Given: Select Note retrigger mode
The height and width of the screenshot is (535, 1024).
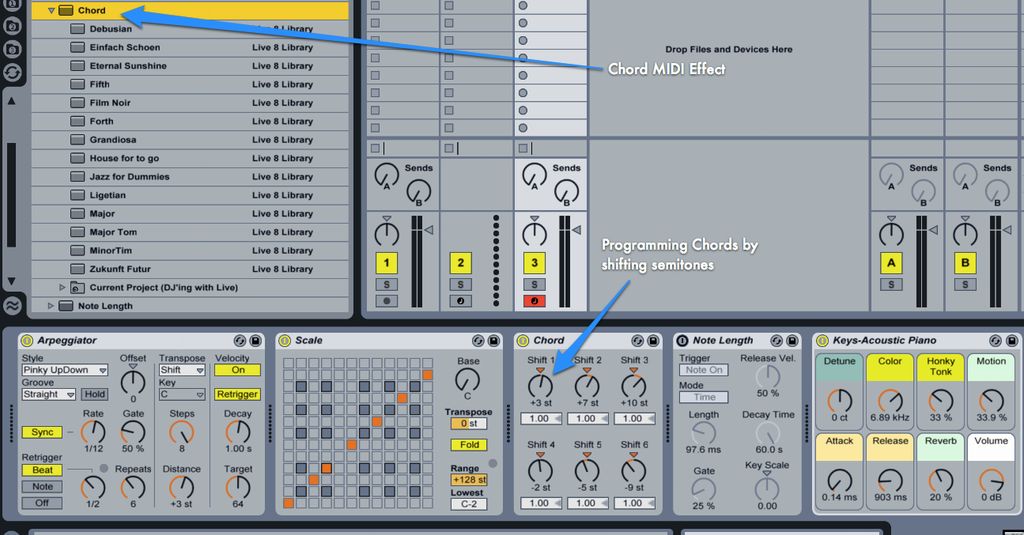Looking at the screenshot, I should point(42,487).
